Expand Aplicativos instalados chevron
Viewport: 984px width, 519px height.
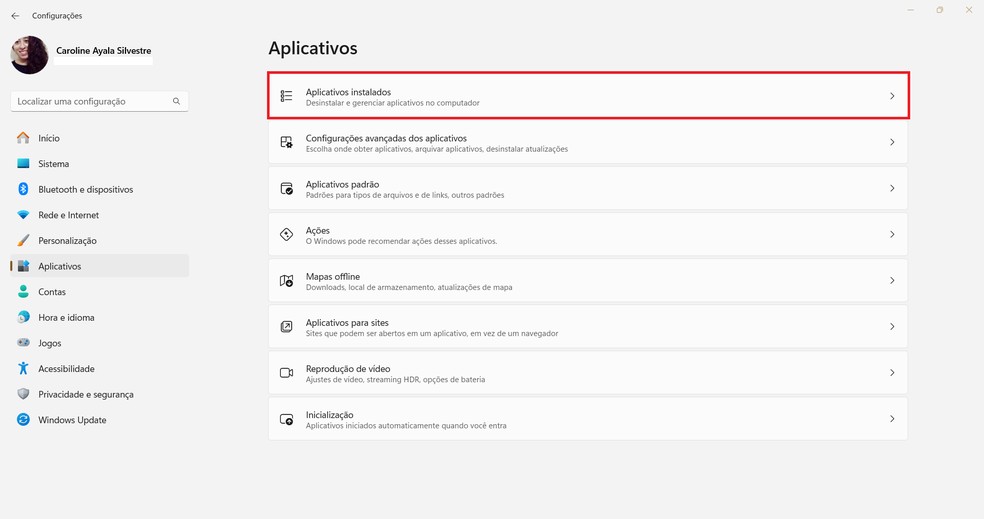coord(892,96)
